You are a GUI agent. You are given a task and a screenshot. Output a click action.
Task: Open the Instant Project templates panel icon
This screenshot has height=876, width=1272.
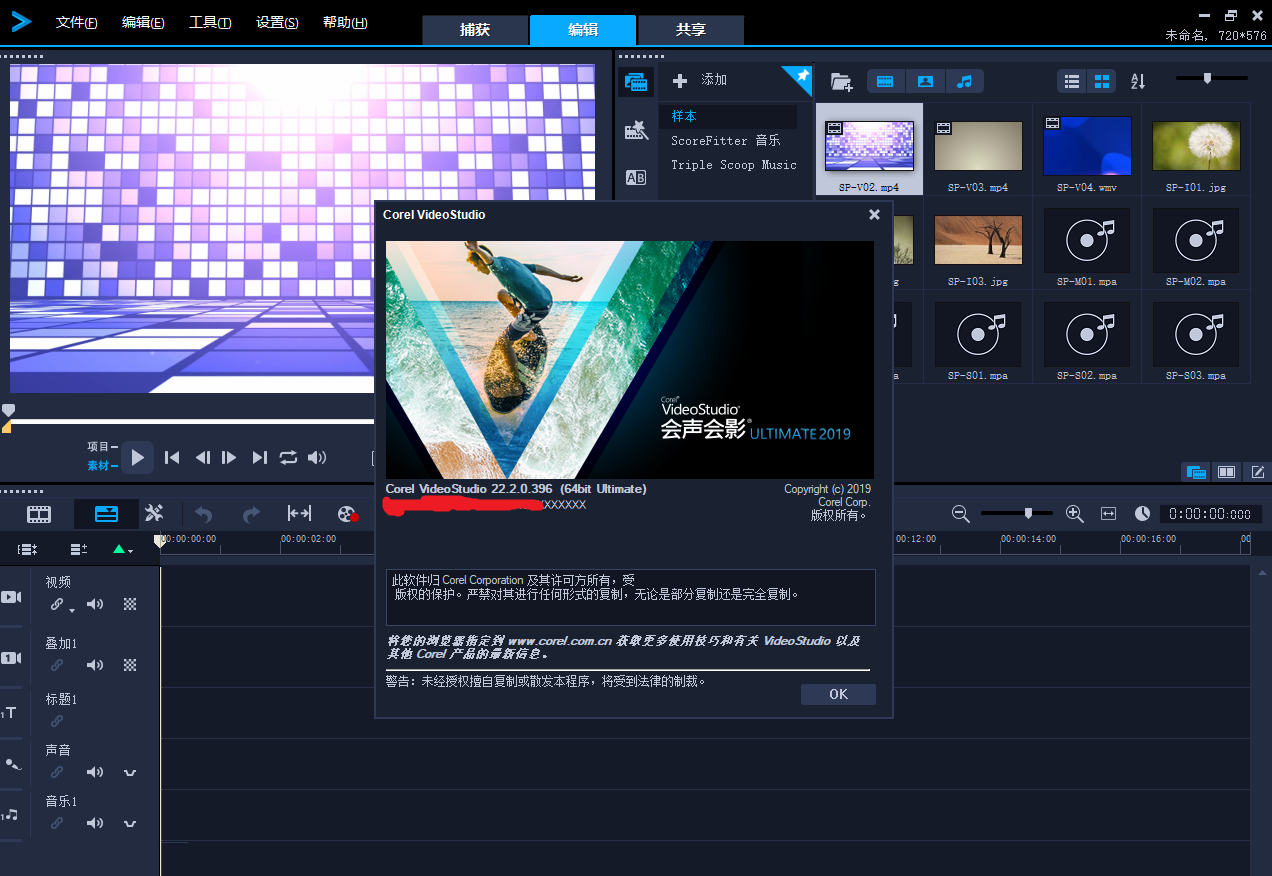(x=636, y=129)
